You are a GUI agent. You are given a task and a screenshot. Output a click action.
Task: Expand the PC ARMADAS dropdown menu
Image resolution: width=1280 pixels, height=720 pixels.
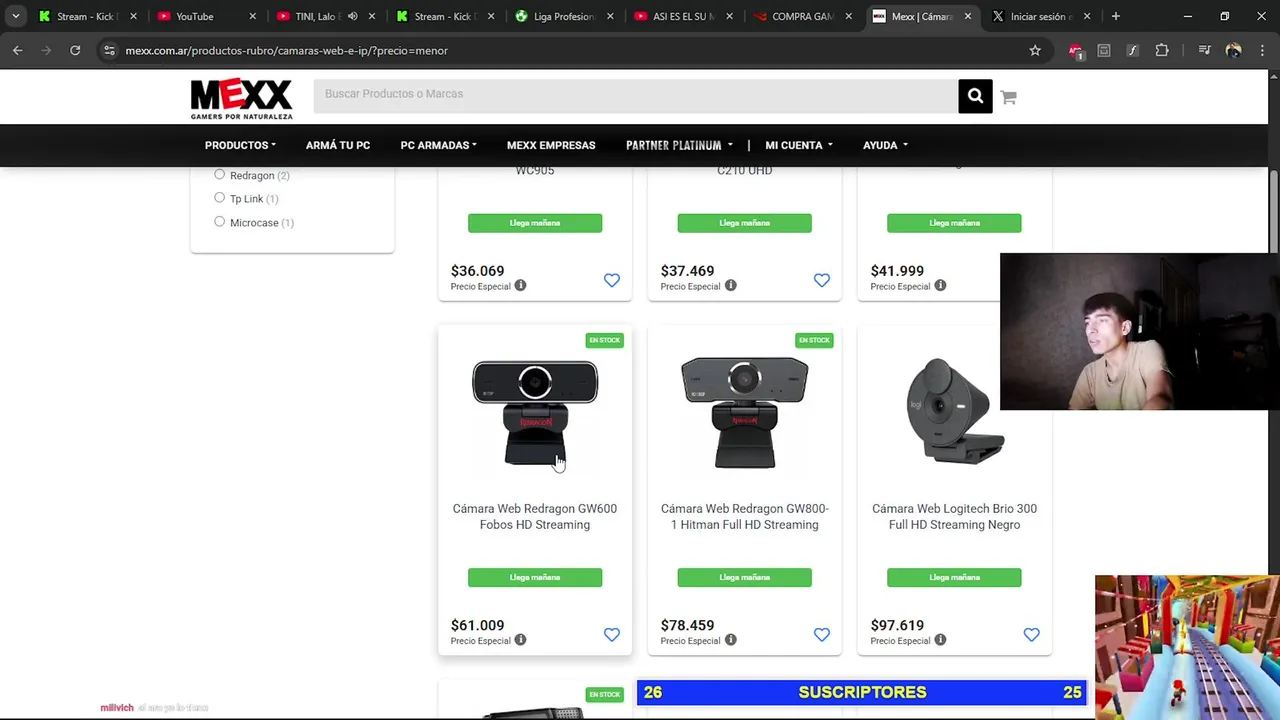click(438, 145)
